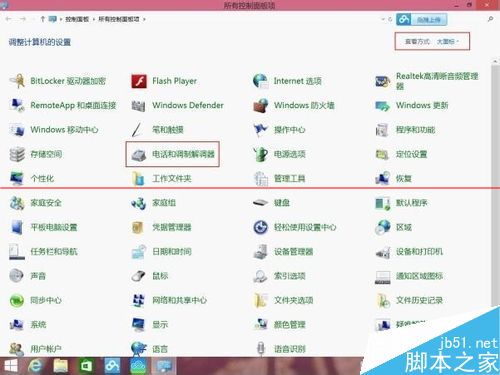Click 语音识别 link text
The height and width of the screenshot is (375, 500).
pyautogui.click(x=289, y=349)
